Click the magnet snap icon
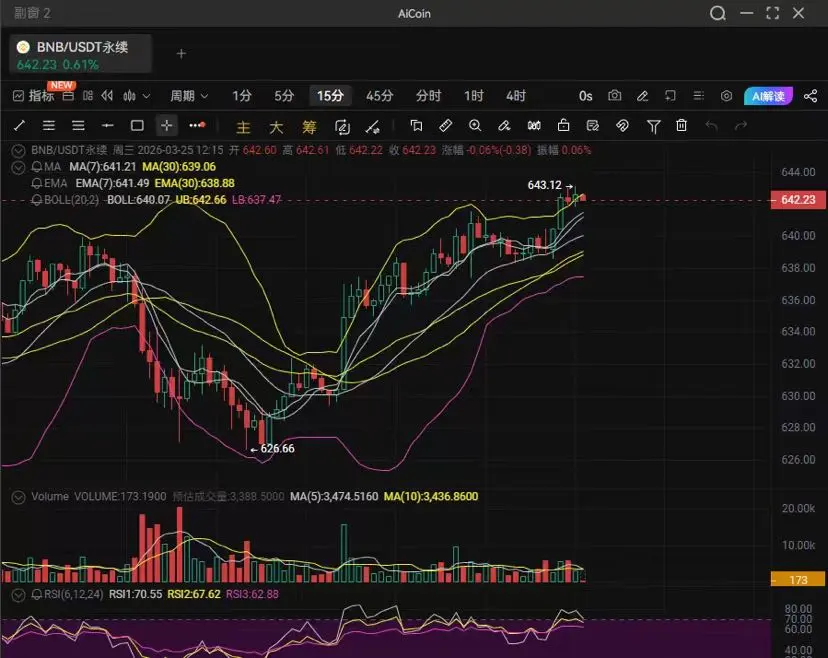The height and width of the screenshot is (658, 828). coord(621,126)
